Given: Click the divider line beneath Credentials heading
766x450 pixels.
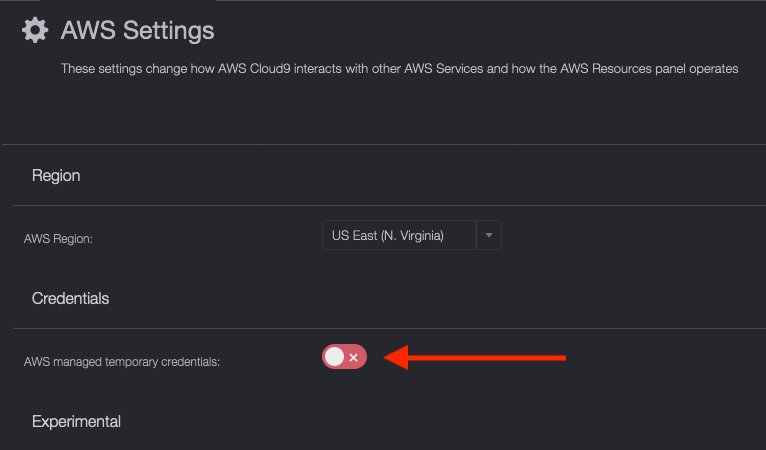Looking at the screenshot, I should (389, 328).
